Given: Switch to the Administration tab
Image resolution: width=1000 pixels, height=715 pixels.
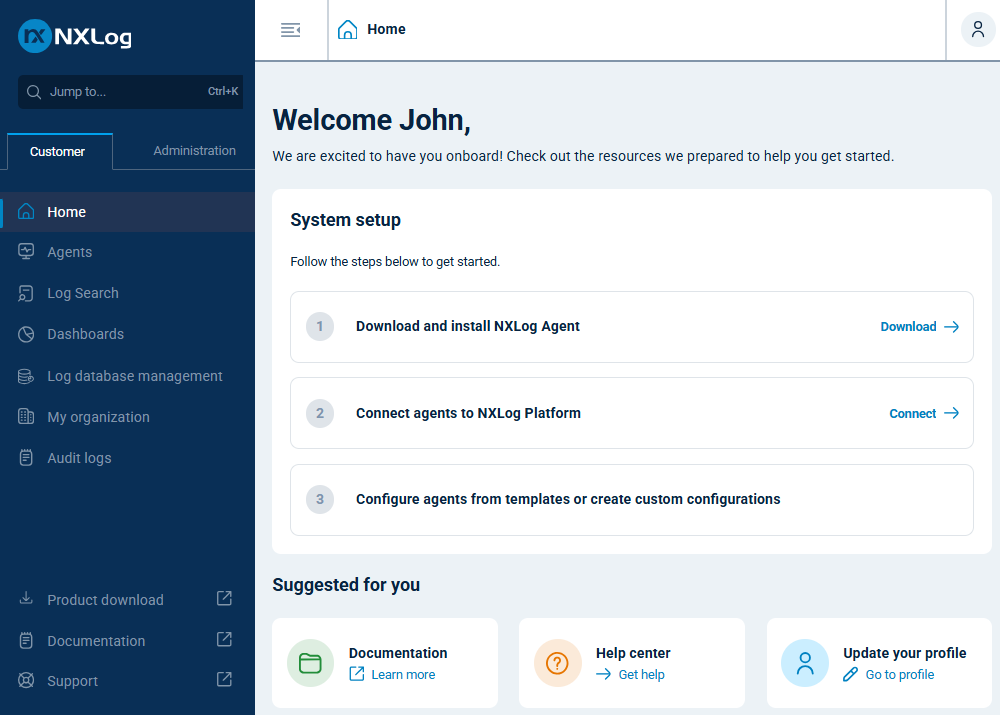Looking at the screenshot, I should point(194,150).
